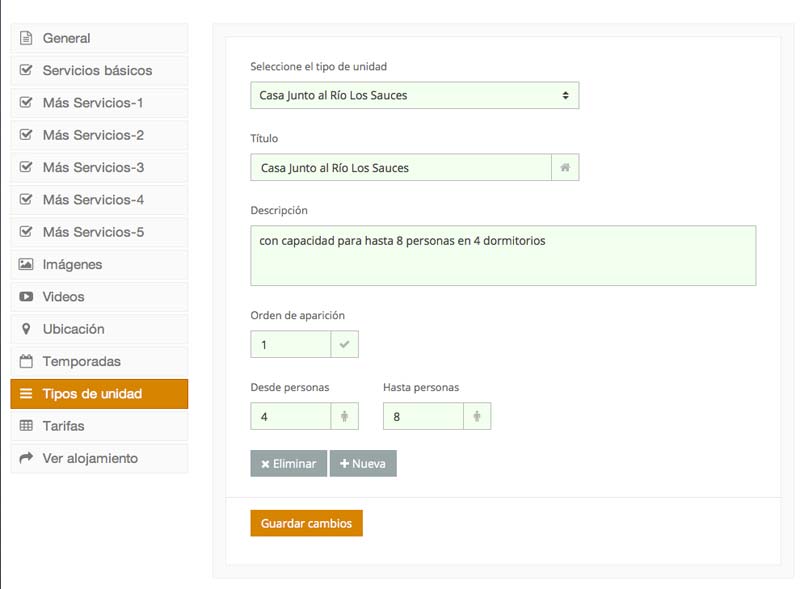
Task: Select the General sidebar item
Action: (x=99, y=38)
